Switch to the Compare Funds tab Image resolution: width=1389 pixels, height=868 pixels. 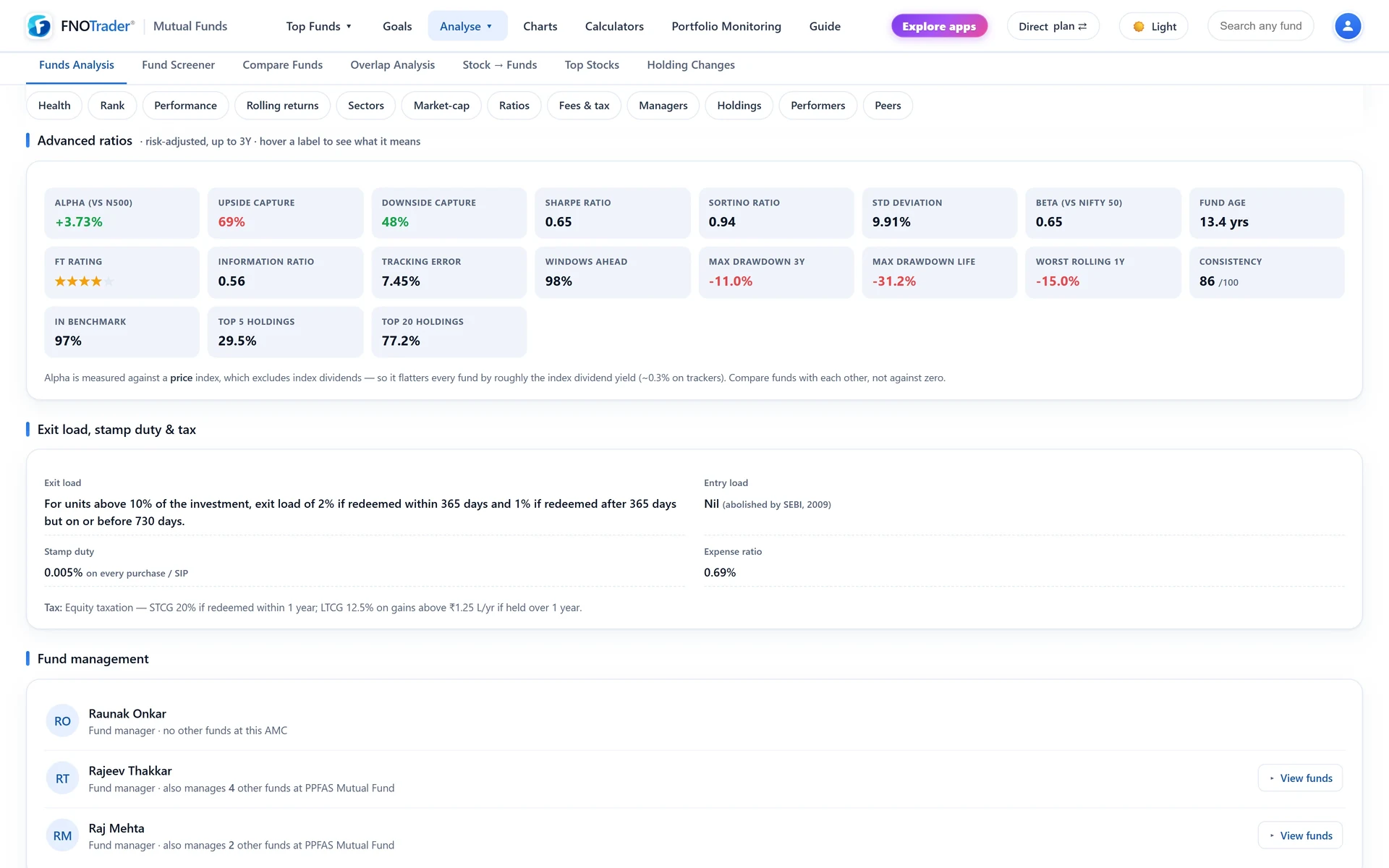point(283,65)
